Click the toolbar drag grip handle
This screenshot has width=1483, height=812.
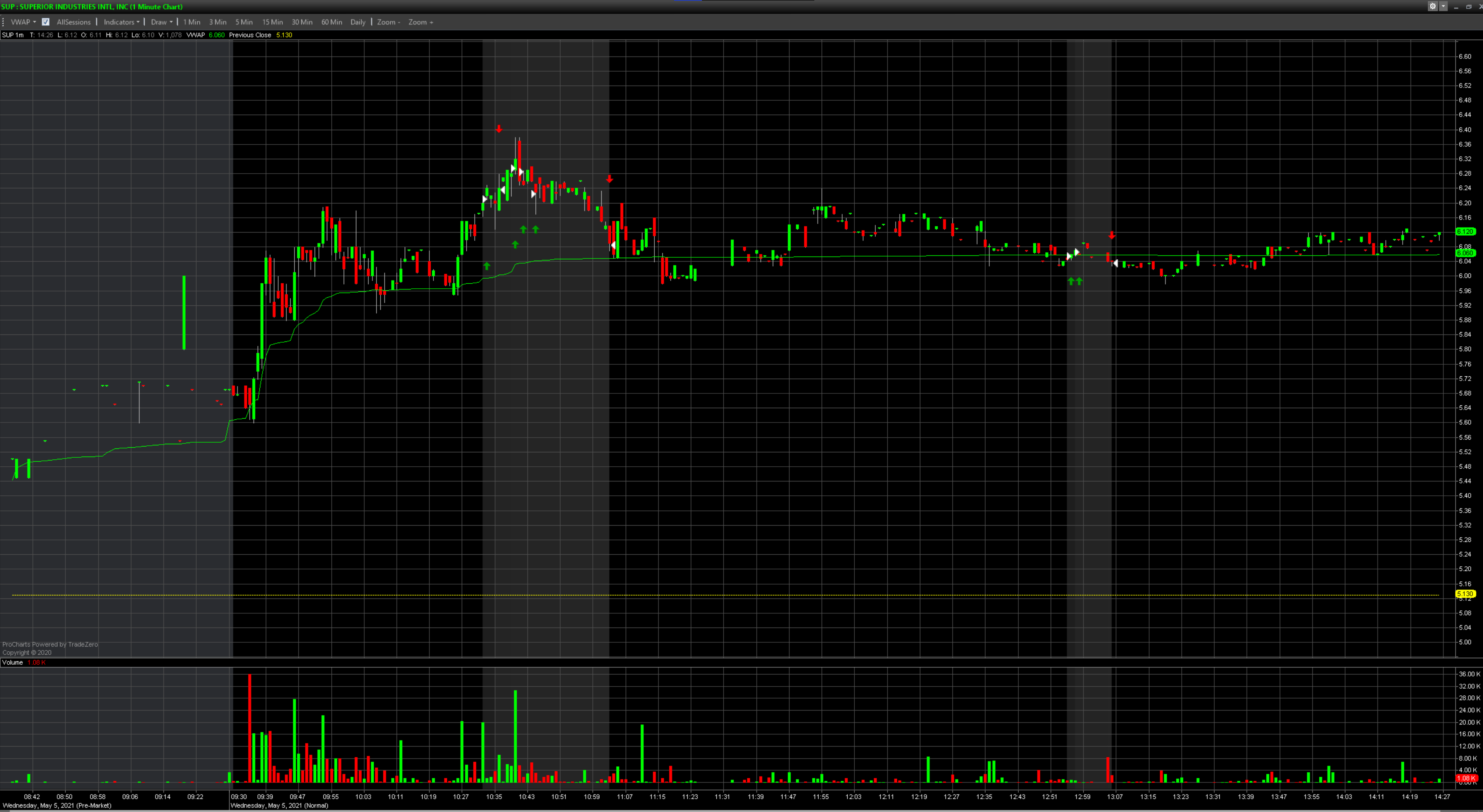3,22
